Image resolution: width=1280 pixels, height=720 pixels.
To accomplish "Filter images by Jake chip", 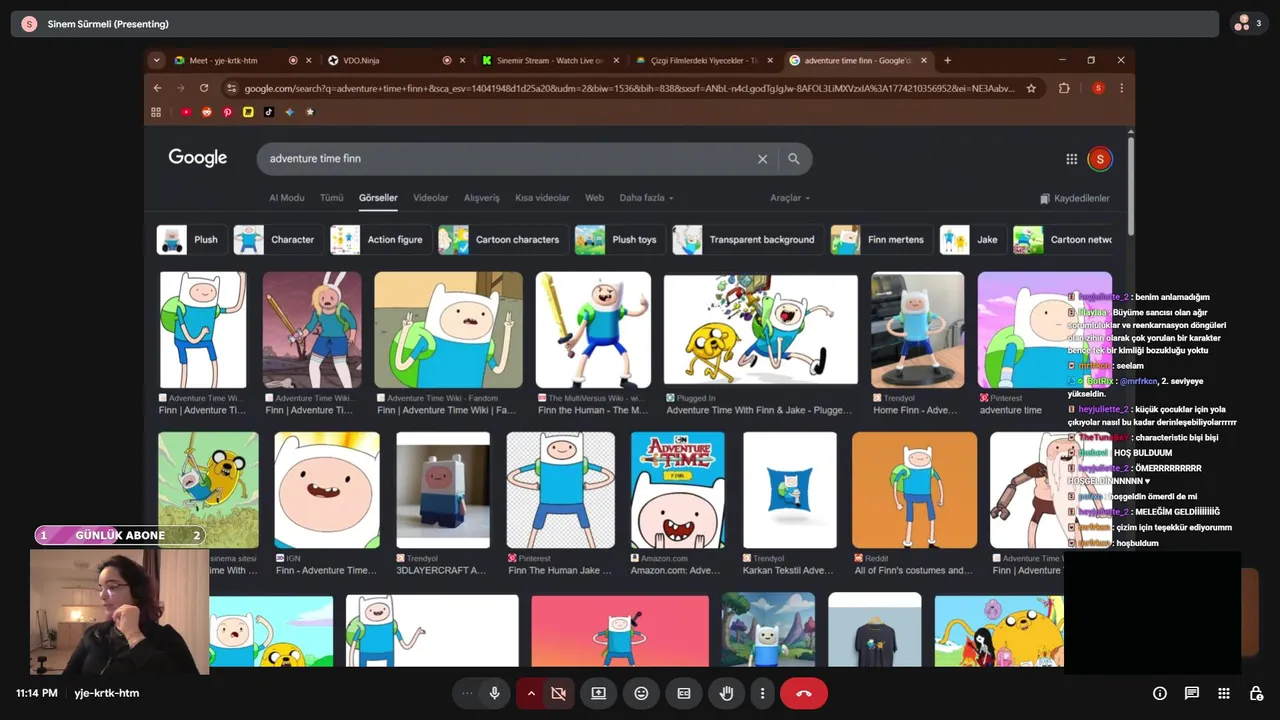I will tap(972, 240).
